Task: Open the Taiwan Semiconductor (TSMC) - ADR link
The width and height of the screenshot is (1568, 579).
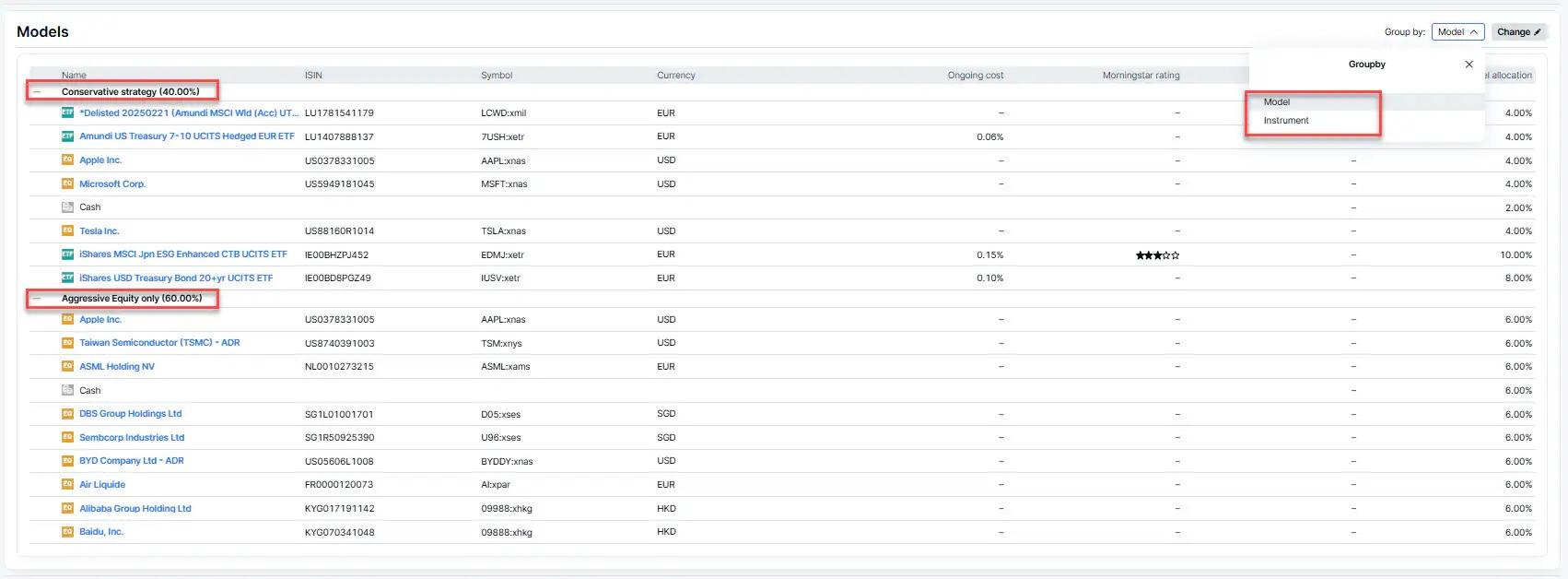Action: click(x=159, y=343)
